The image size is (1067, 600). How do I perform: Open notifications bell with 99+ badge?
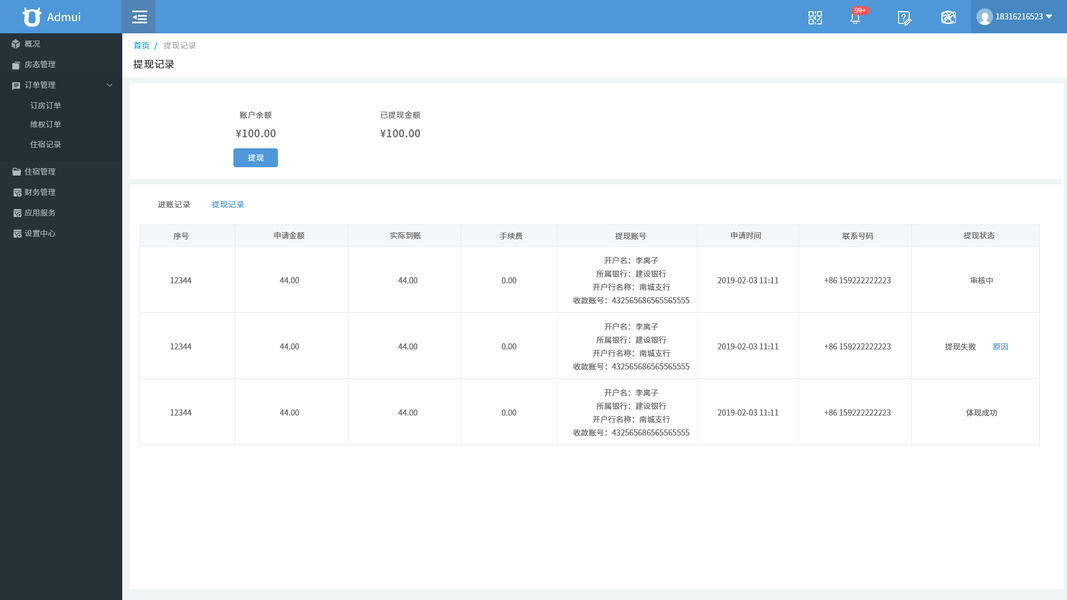[856, 16]
